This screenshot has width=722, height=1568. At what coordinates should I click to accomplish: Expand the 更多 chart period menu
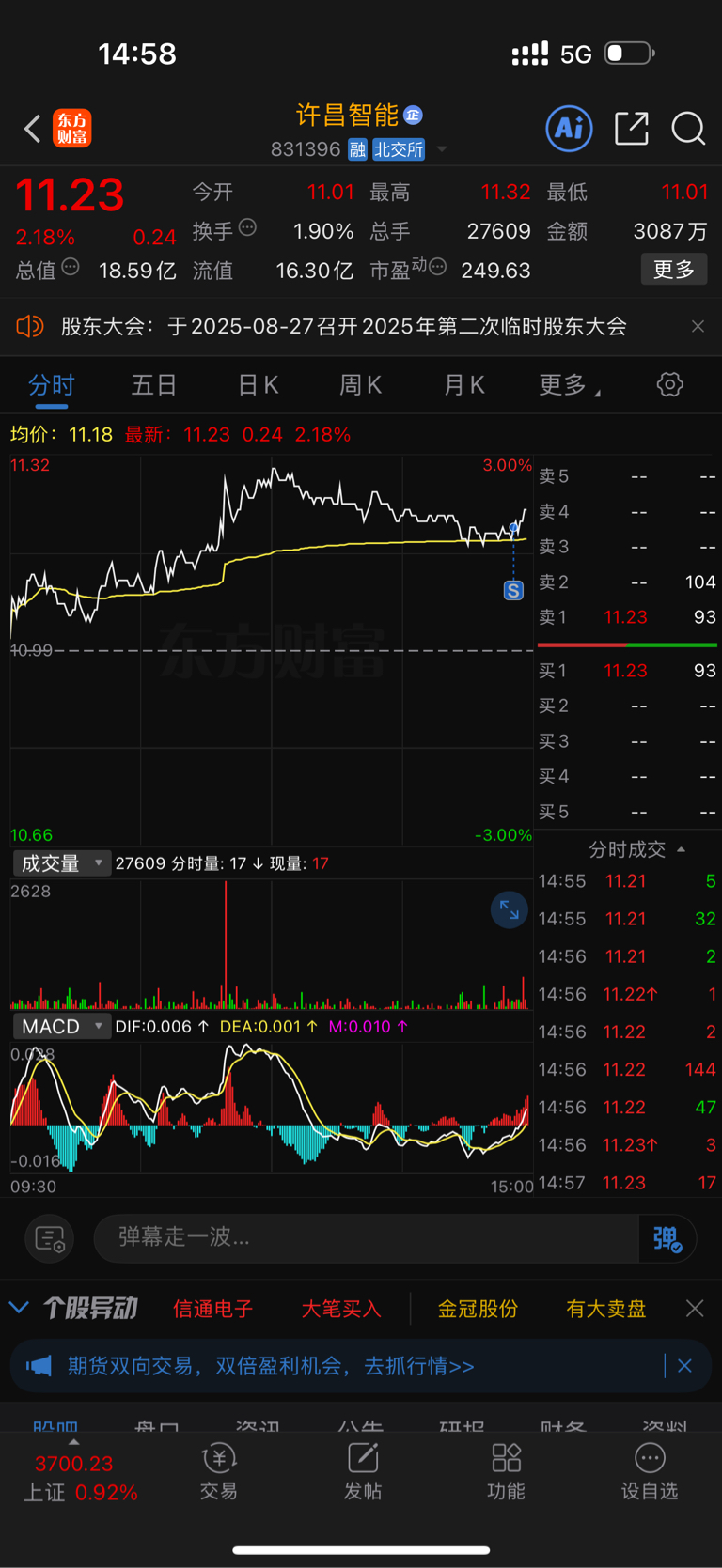click(x=569, y=384)
